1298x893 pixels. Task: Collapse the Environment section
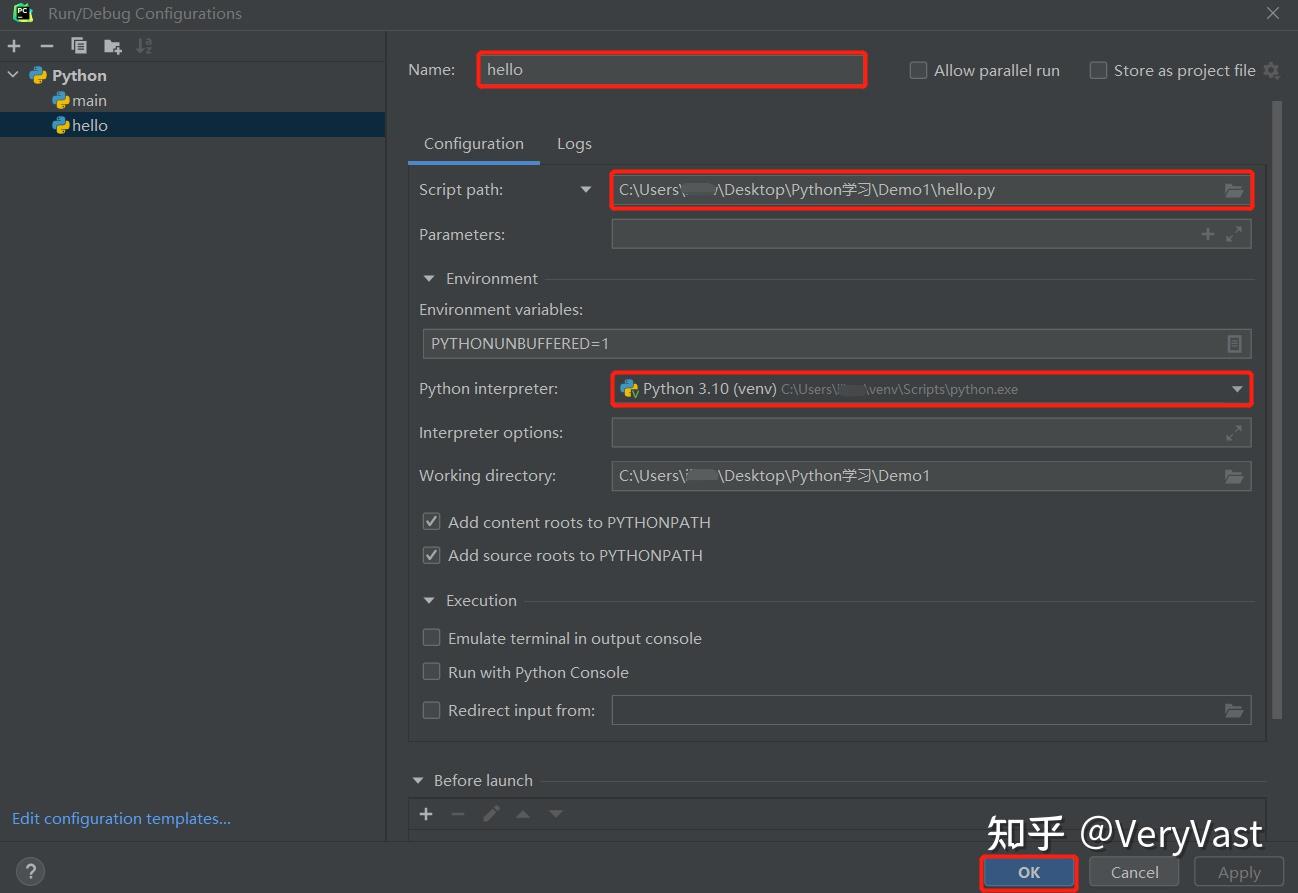tap(428, 278)
